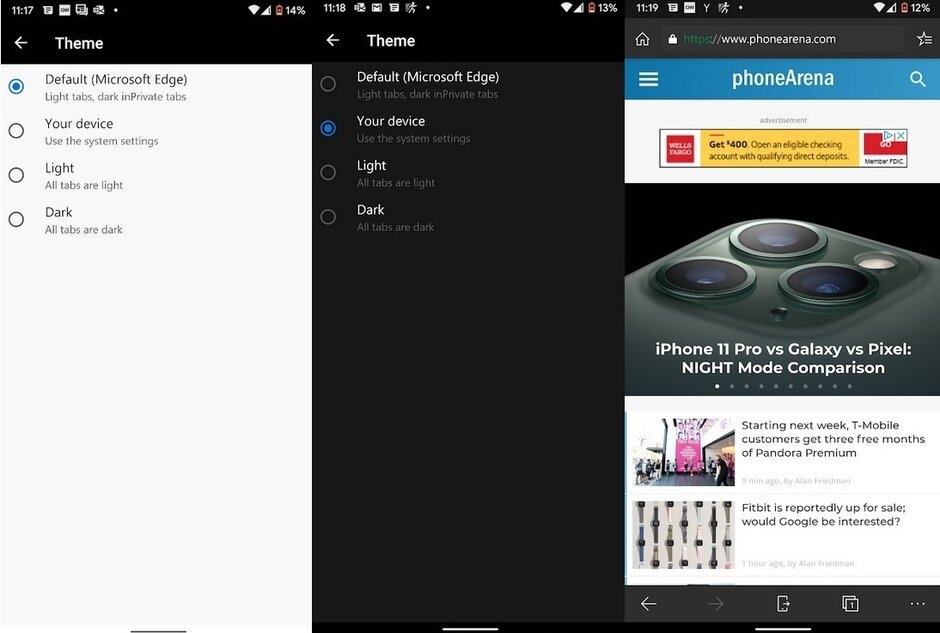Tap the Wi-Fi signal icon on the middle screen
Viewport: 940px width, 633px height.
[566, 8]
